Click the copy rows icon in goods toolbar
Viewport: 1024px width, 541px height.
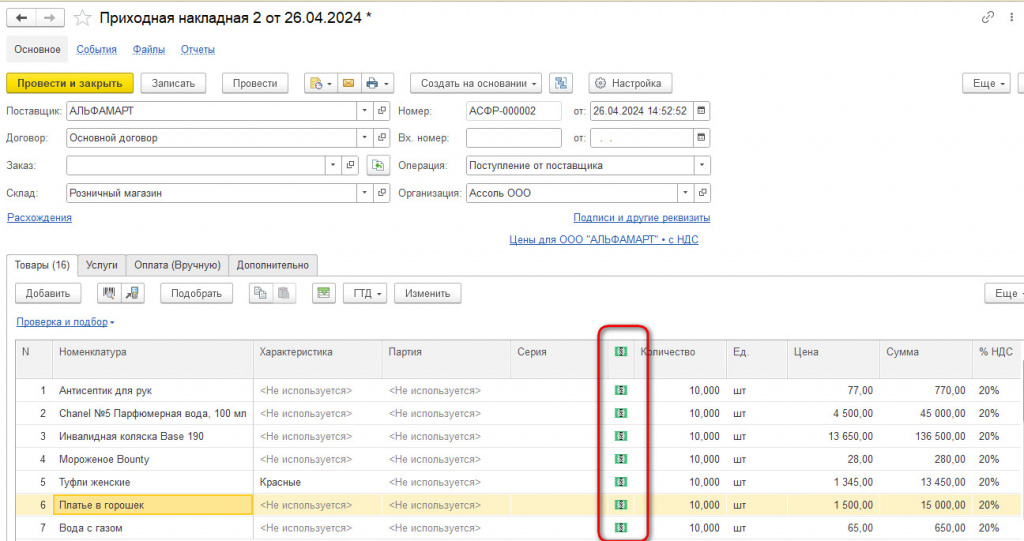pos(261,293)
